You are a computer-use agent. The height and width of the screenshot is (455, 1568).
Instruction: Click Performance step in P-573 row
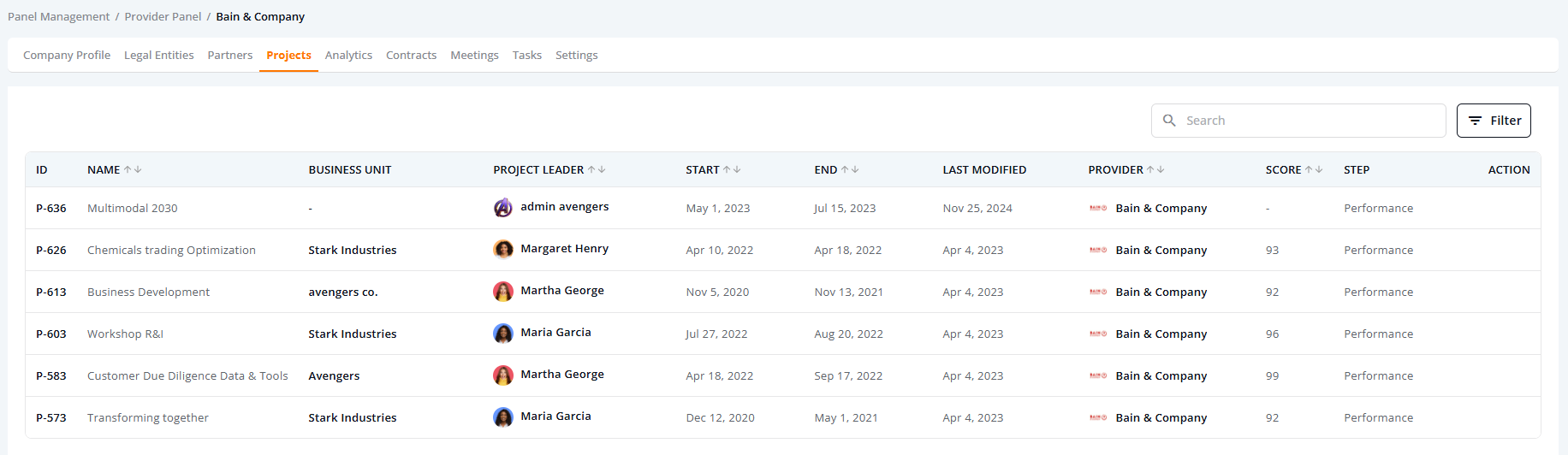tap(1379, 417)
